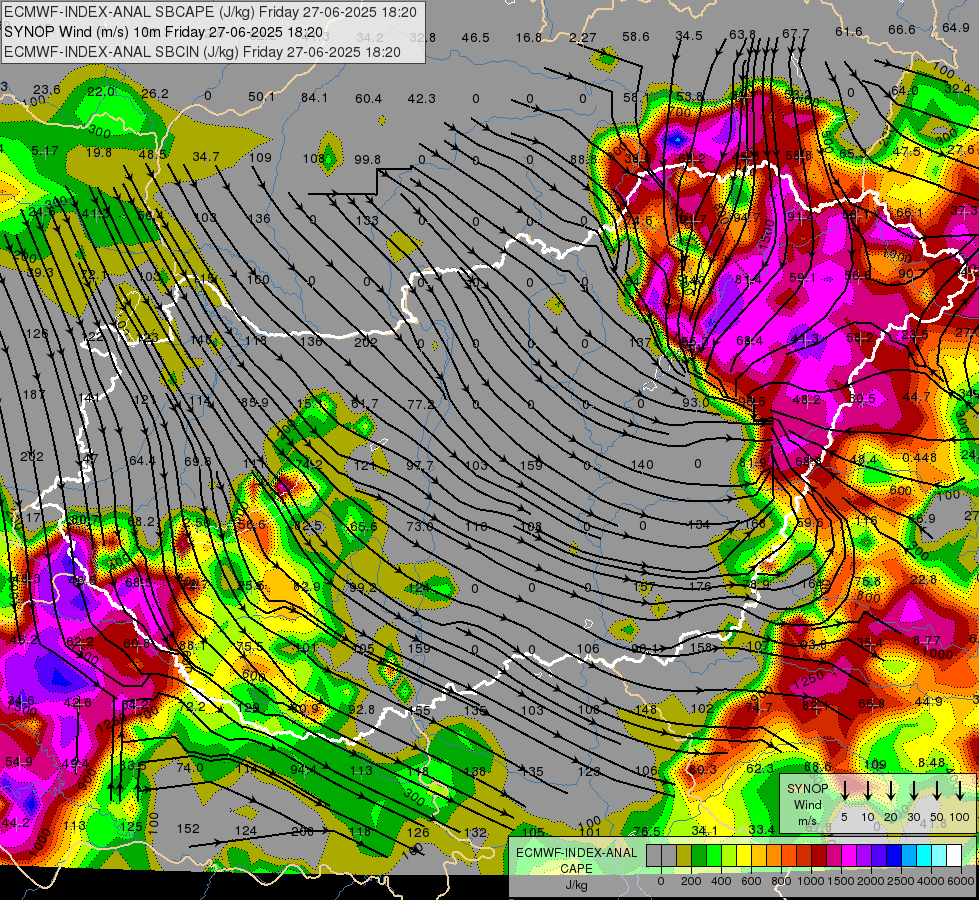Click the map value 34.1

tap(705, 831)
